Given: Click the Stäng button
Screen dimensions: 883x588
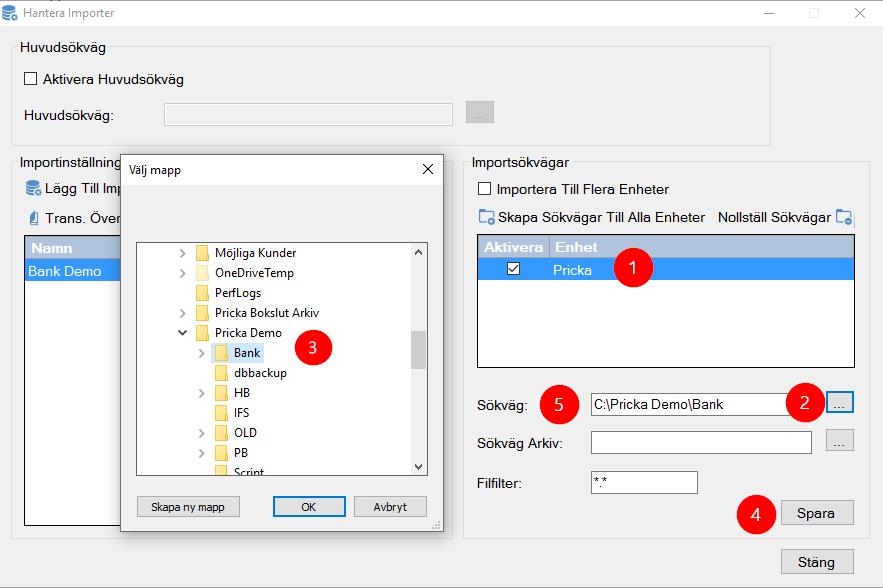Looking at the screenshot, I should point(817,562).
